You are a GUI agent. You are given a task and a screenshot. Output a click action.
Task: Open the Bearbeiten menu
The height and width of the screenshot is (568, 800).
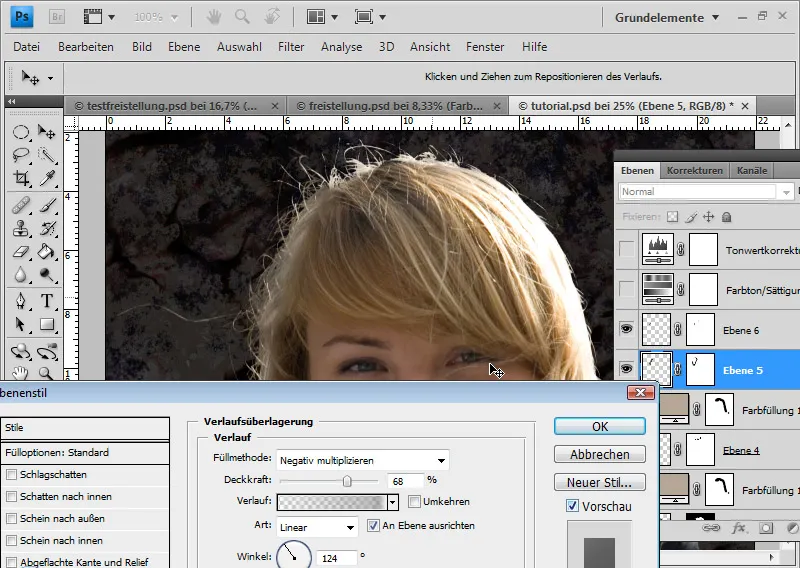click(x=86, y=47)
